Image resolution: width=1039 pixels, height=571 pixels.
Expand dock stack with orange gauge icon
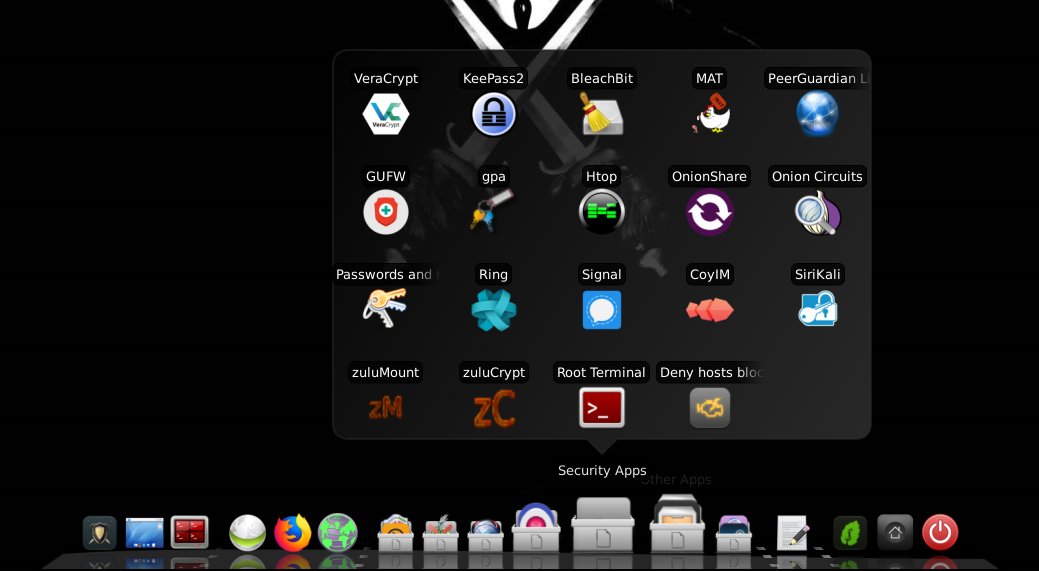[396, 534]
